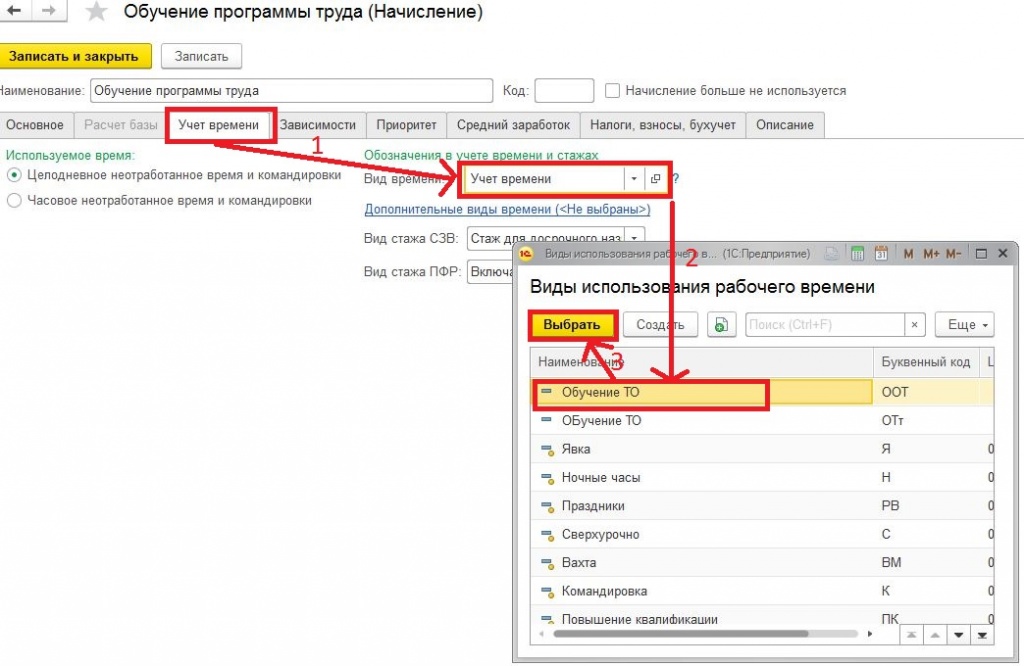The width and height of the screenshot is (1024, 666).
Task: Click the Записать и закрыть button
Action: coord(74,56)
